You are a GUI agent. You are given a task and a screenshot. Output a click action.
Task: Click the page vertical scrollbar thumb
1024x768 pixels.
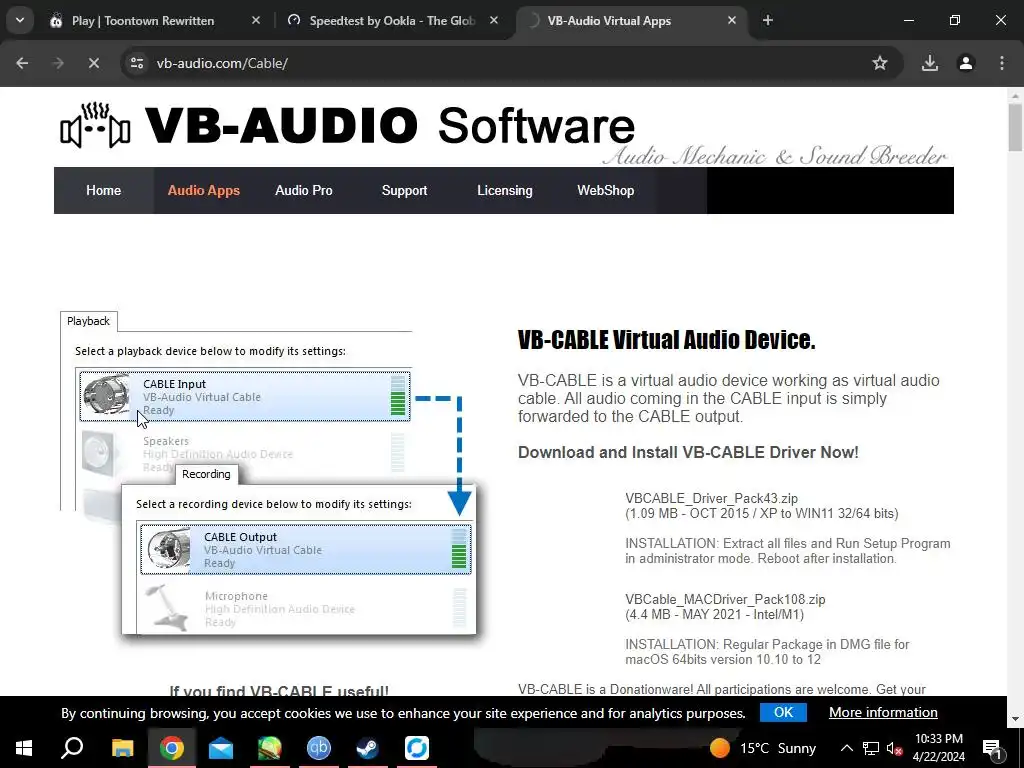pos(1015,127)
